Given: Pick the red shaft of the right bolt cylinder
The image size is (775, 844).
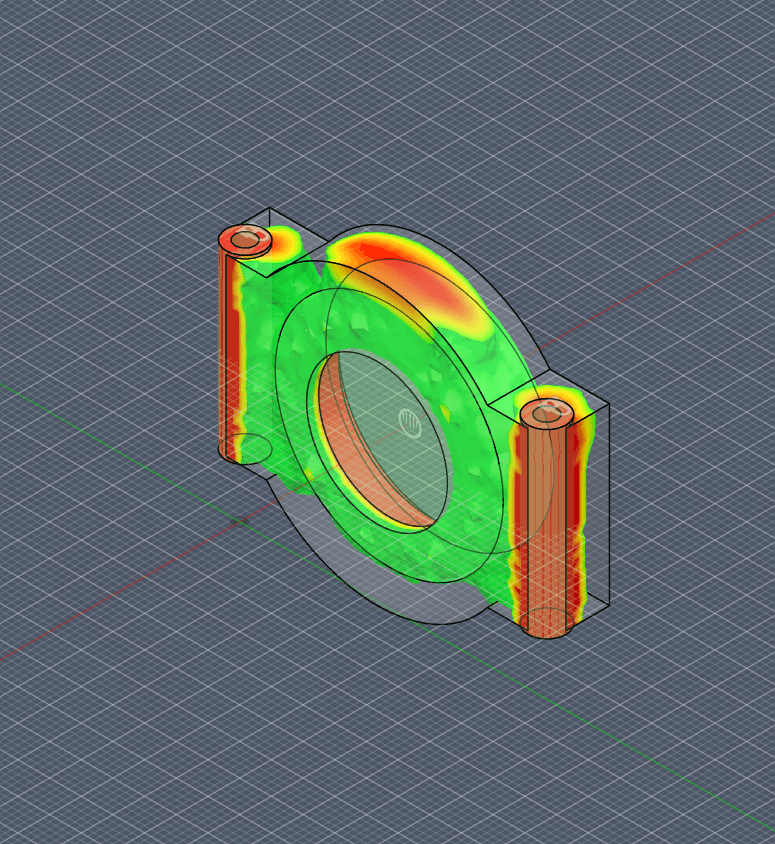Looking at the screenshot, I should click(546, 528).
